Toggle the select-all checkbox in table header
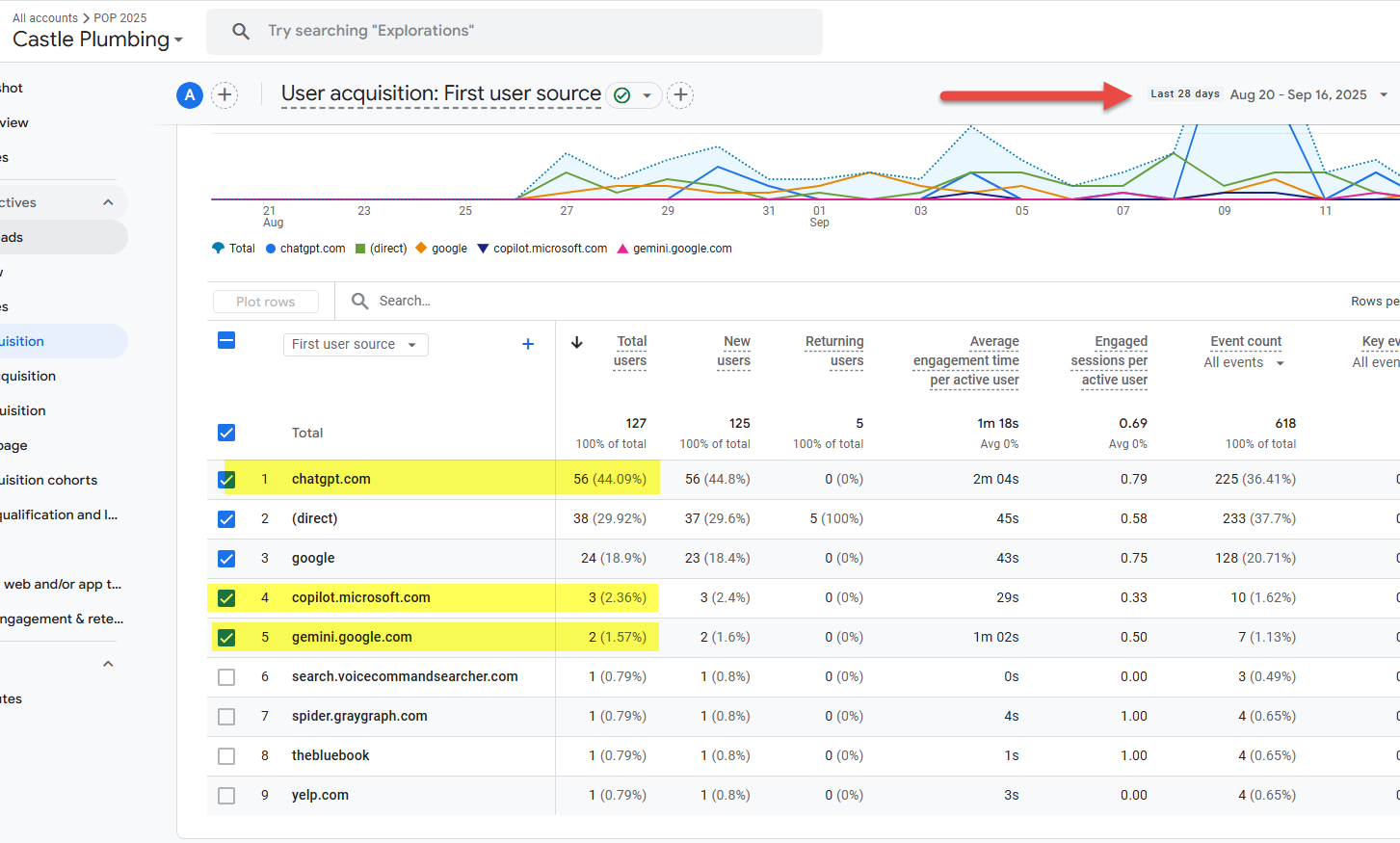Screen dimensions: 1400x843 click(226, 340)
